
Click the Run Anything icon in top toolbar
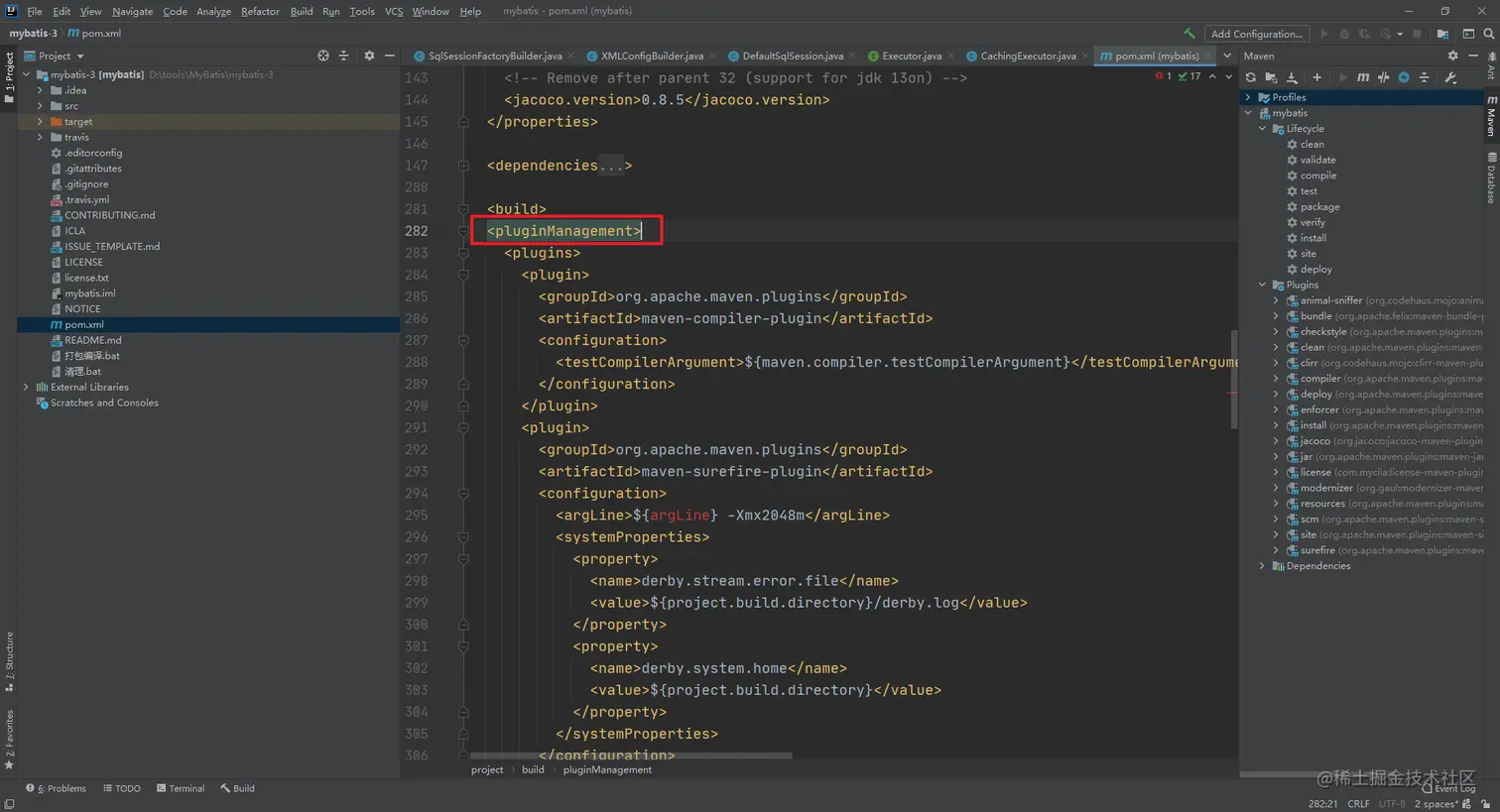1467,34
